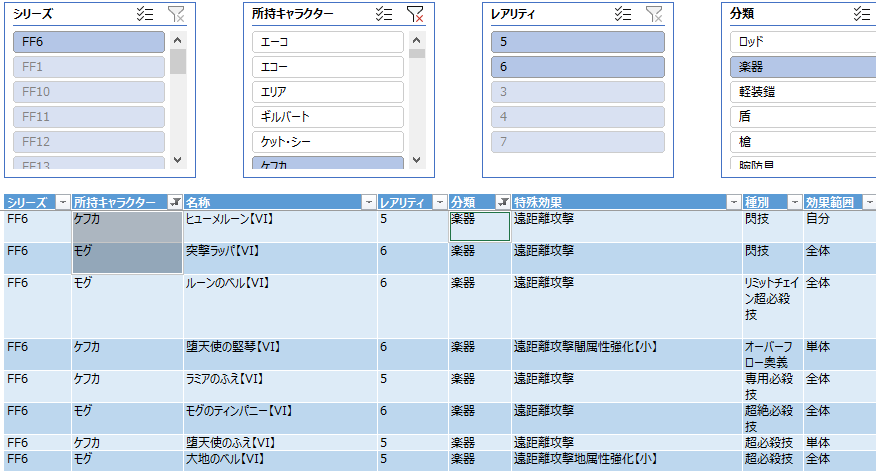Toggle rarity 5 in レアリティ slicer
The image size is (876, 471).
(578, 42)
